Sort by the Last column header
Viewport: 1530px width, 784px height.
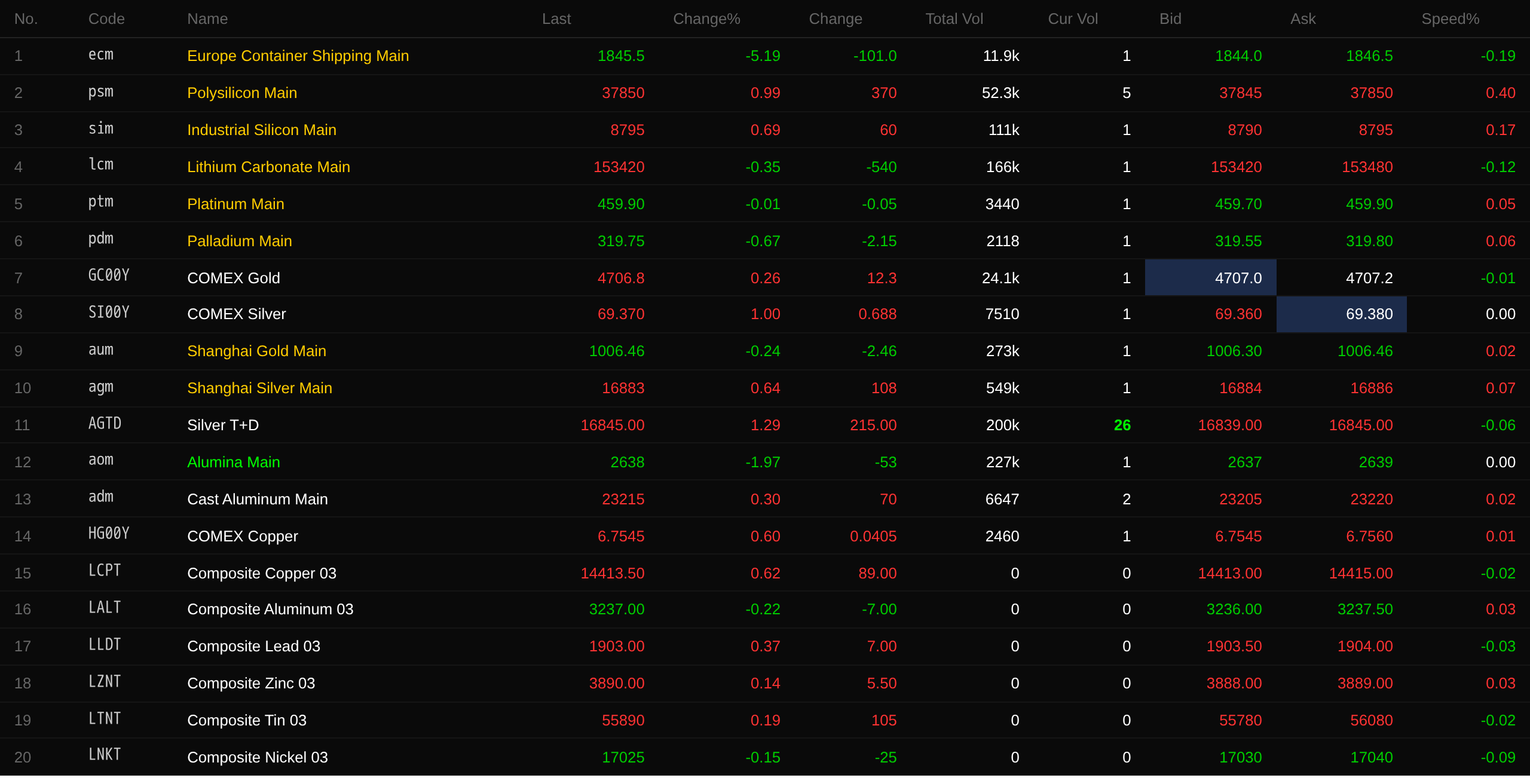click(x=556, y=19)
